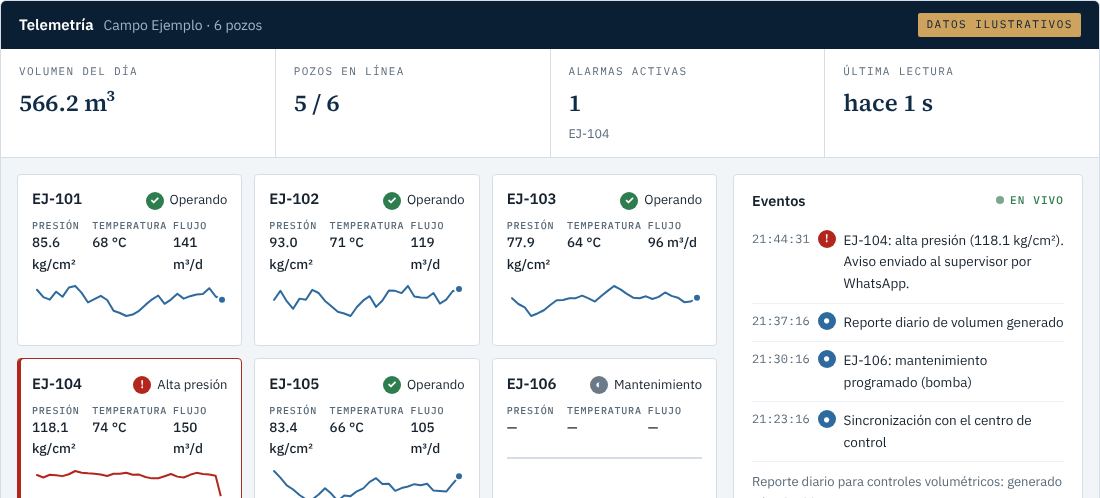Viewport: 1100px width, 498px height.
Task: Open the EJ-102 well card title
Action: (294, 199)
